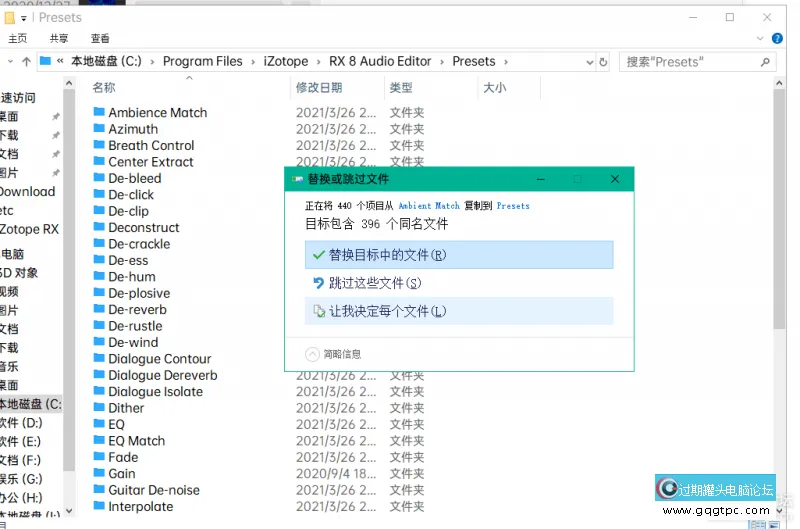This screenshot has height=529, width=800.
Task: Select the Deconstruct folder icon
Action: click(99, 226)
